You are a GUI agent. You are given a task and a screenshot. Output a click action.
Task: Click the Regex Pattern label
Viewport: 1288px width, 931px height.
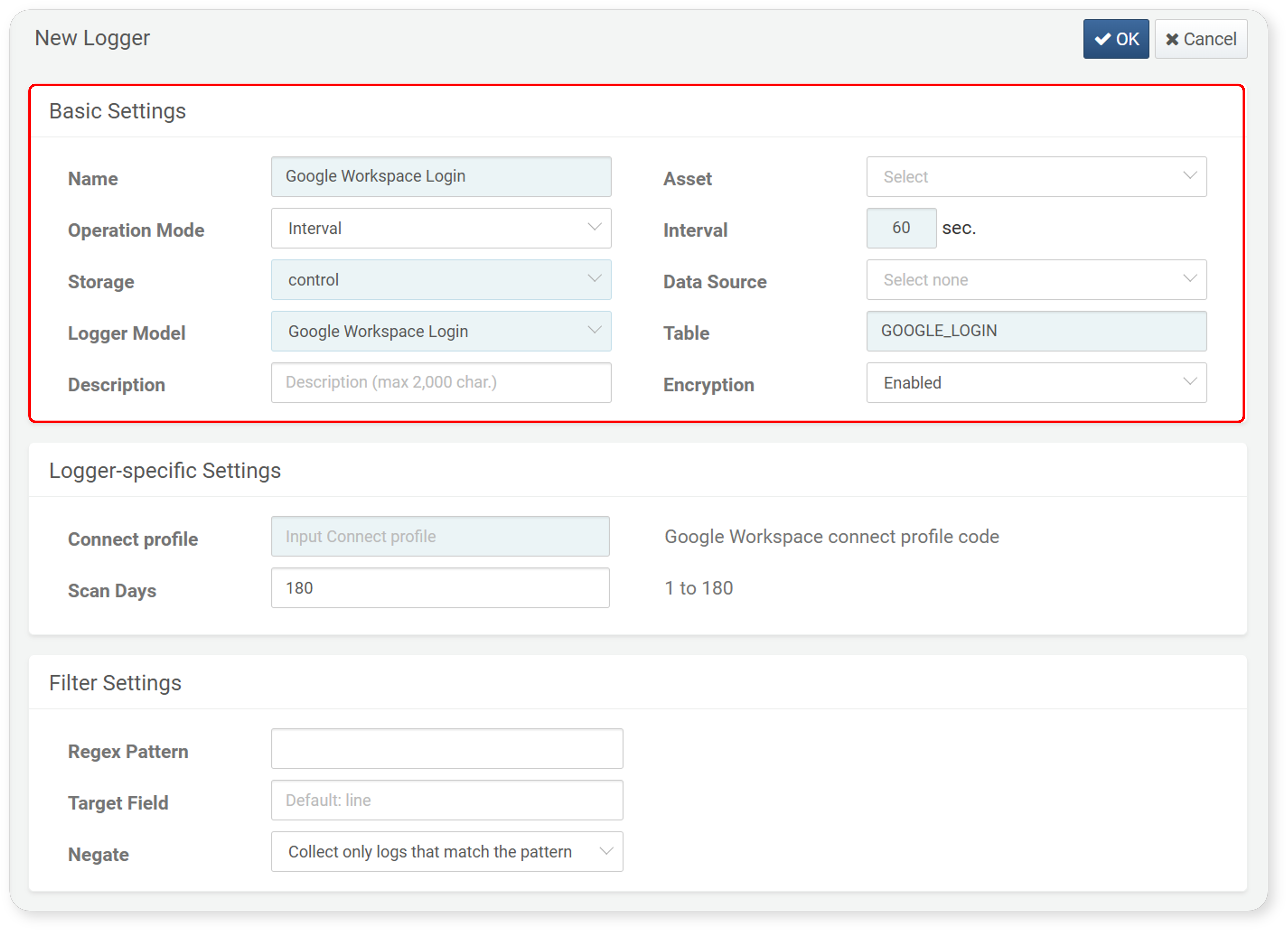(128, 751)
